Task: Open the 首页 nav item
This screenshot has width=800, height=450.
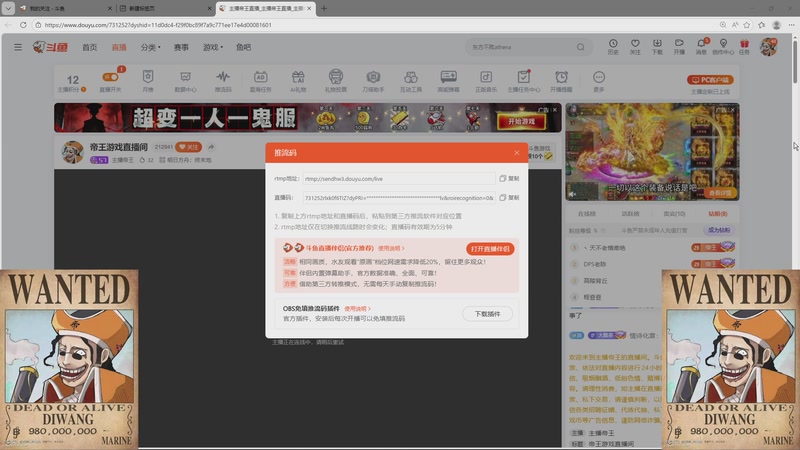Action: pyautogui.click(x=90, y=47)
